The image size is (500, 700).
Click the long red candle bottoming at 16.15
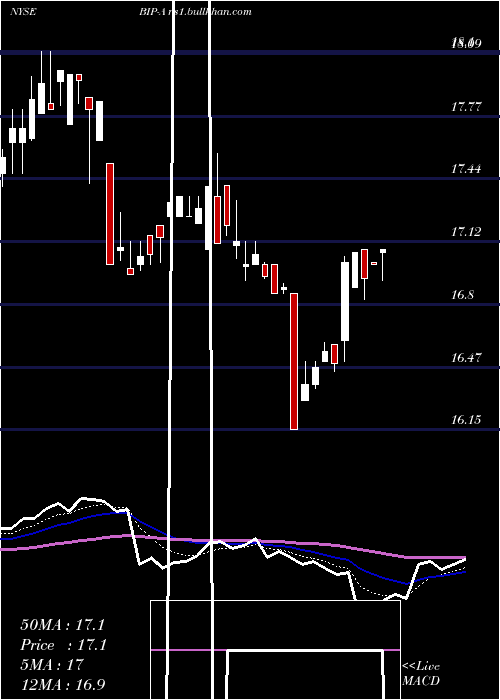pyautogui.click(x=294, y=361)
